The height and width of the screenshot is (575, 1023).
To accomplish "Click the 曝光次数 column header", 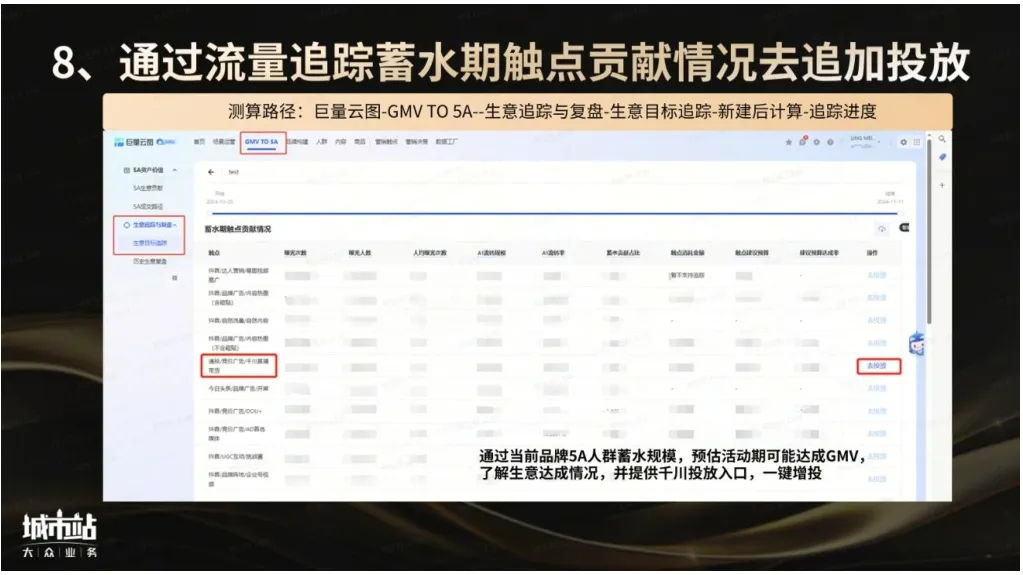I will (x=295, y=253).
